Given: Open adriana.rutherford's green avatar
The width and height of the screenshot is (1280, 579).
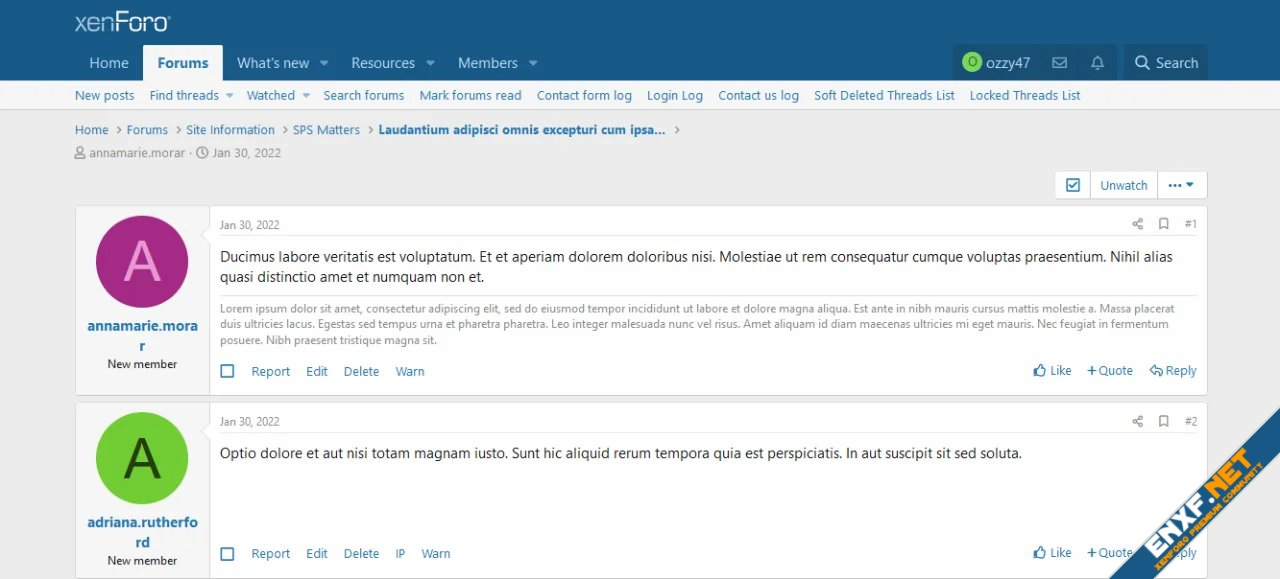Looking at the screenshot, I should click(142, 458).
